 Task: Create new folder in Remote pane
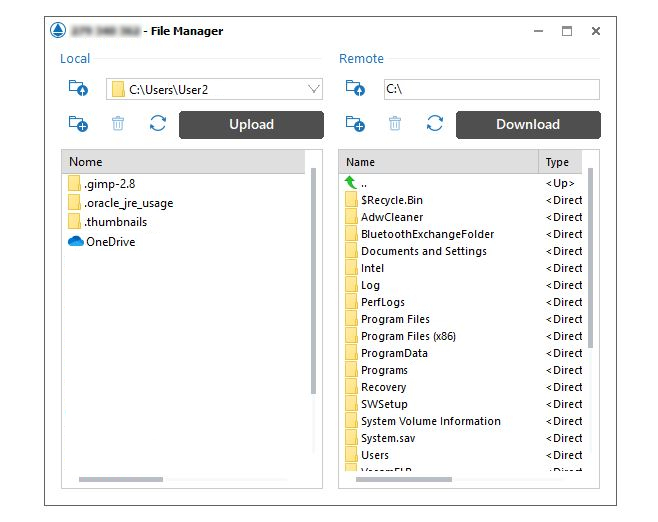coord(356,124)
